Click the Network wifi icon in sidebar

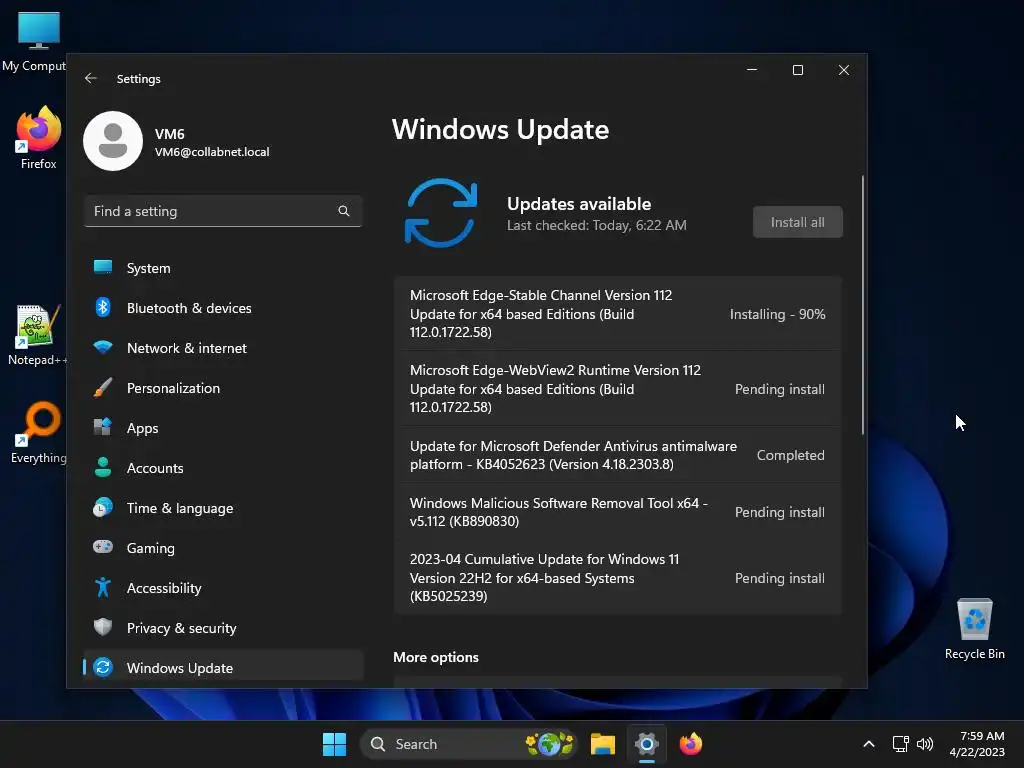[103, 347]
